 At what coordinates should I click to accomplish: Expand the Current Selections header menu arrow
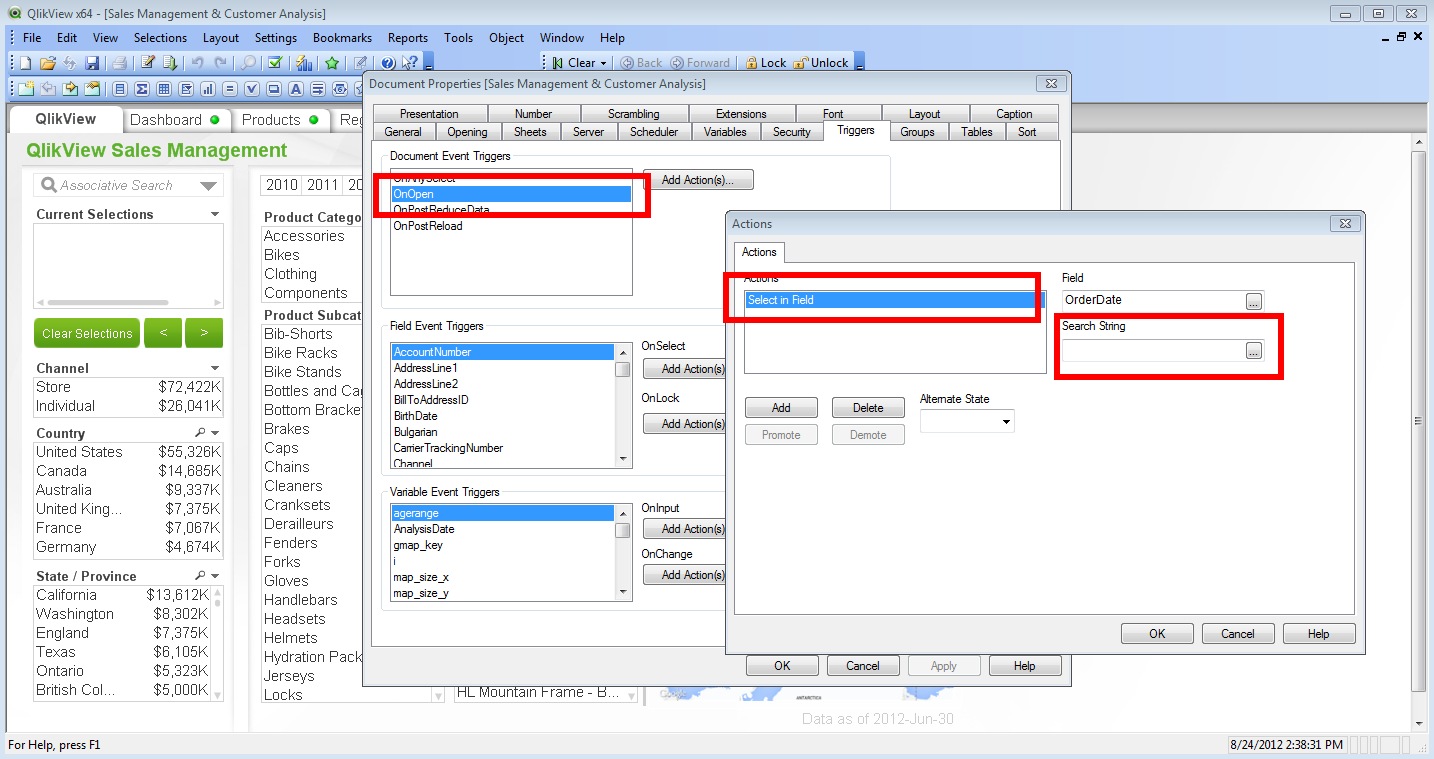click(x=215, y=215)
